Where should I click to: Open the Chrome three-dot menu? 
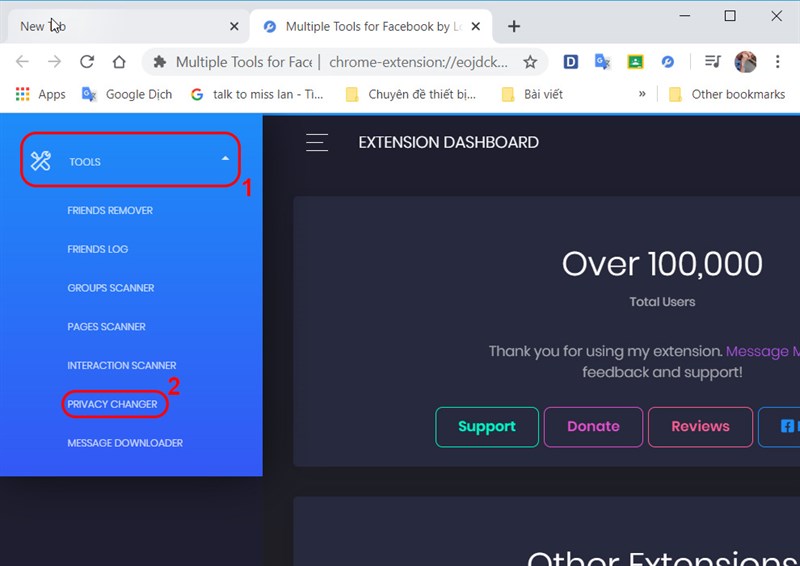(778, 62)
